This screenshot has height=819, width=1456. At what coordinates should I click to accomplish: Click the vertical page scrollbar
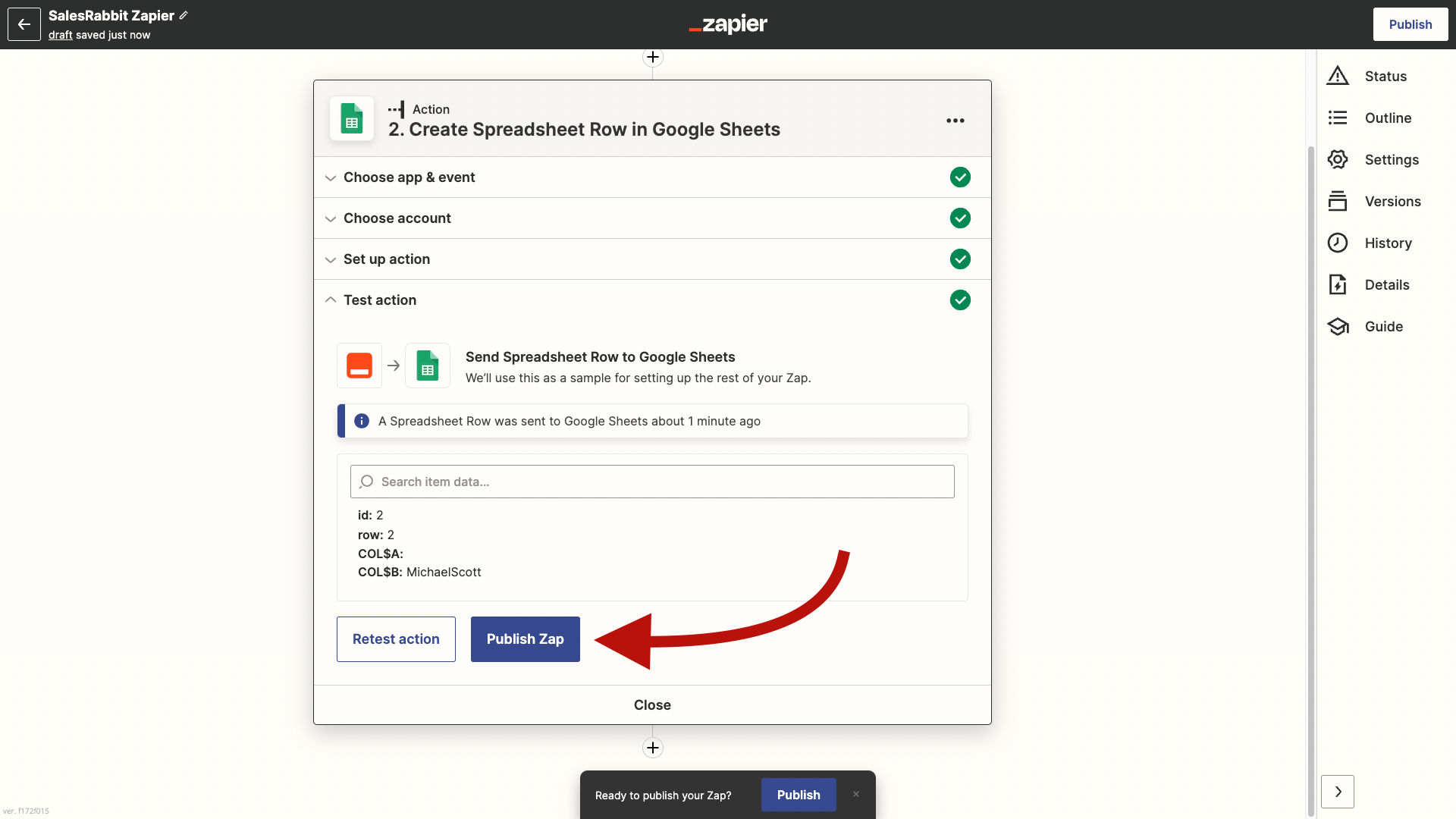[x=1311, y=481]
